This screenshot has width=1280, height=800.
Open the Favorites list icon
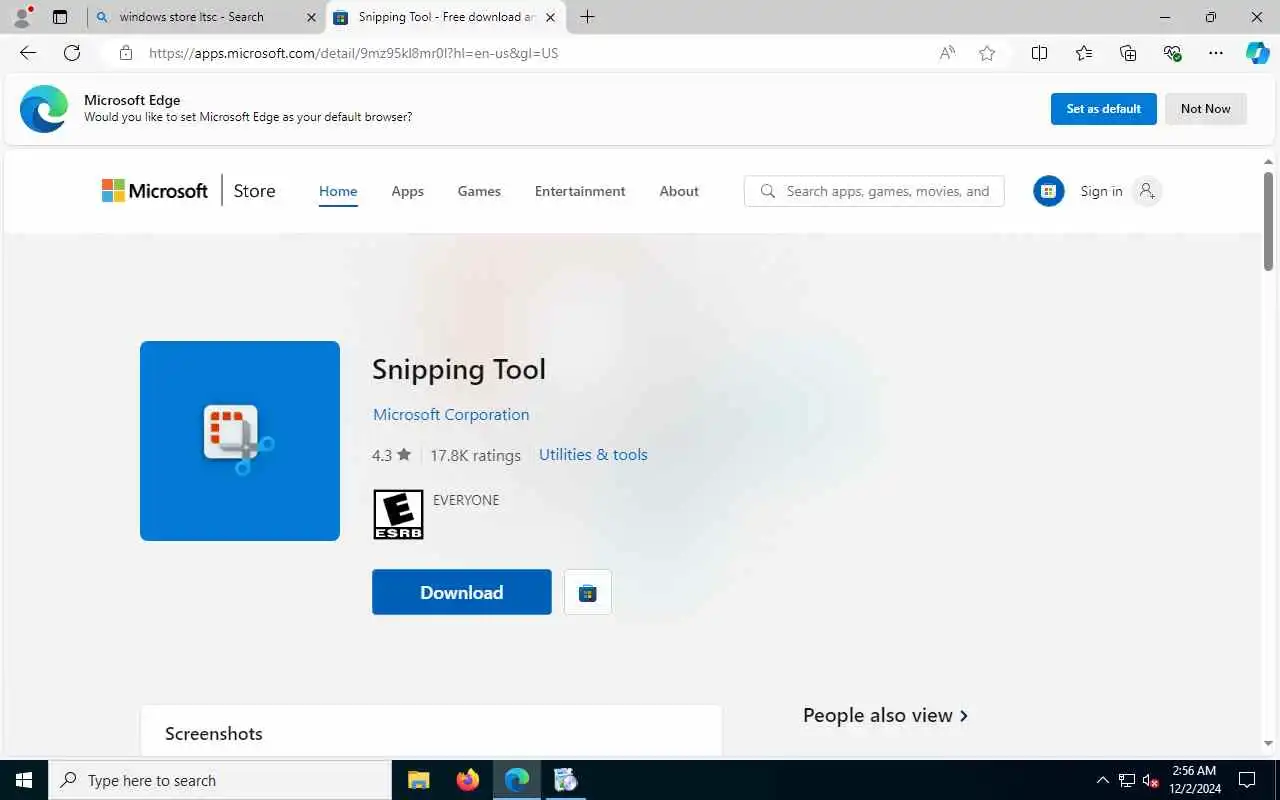point(1084,53)
